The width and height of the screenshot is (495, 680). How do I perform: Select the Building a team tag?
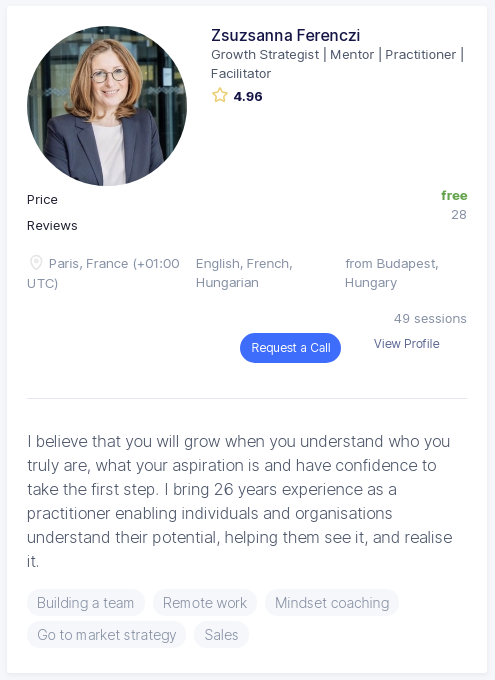85,603
